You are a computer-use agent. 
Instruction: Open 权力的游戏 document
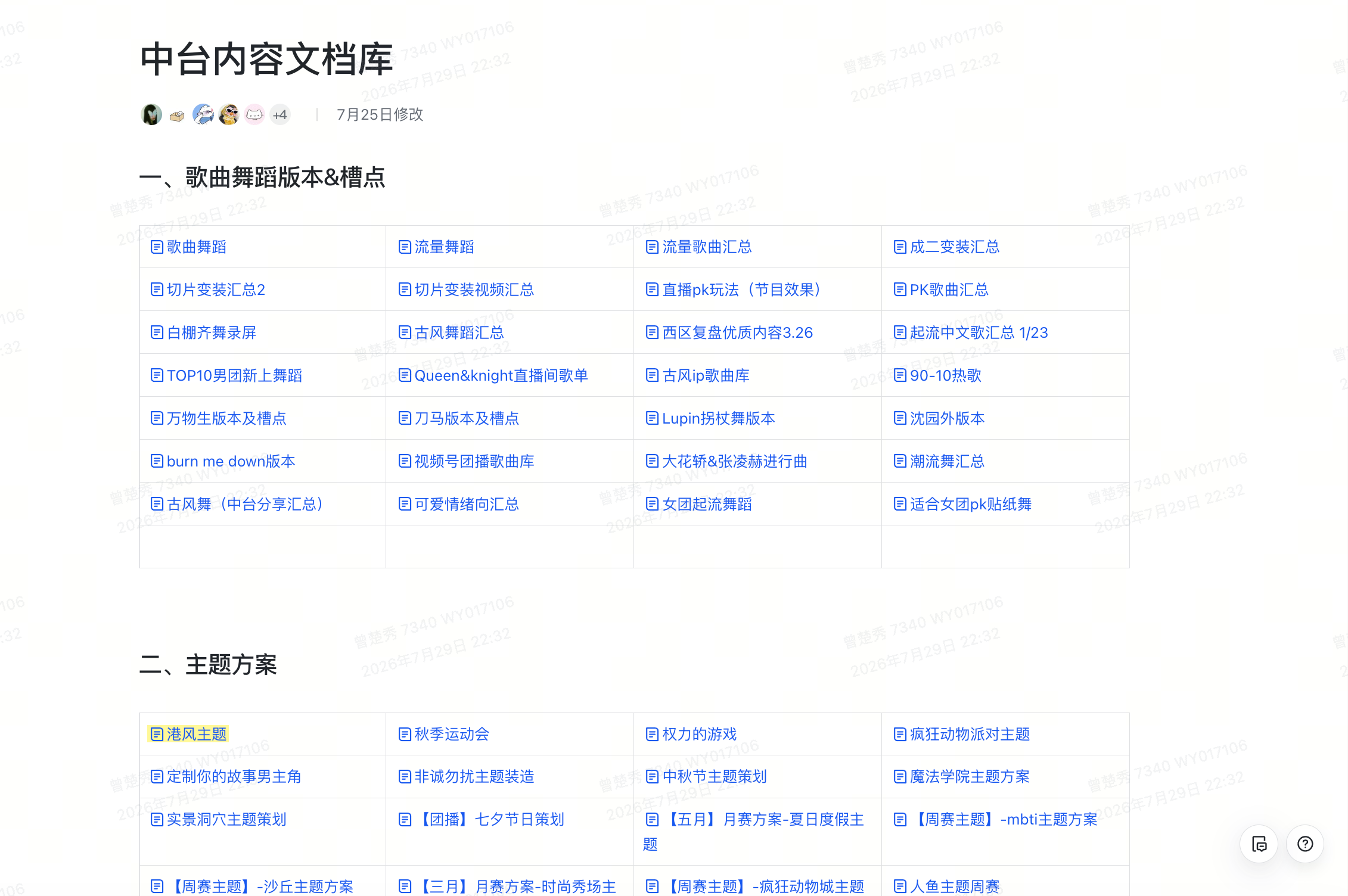[692, 734]
